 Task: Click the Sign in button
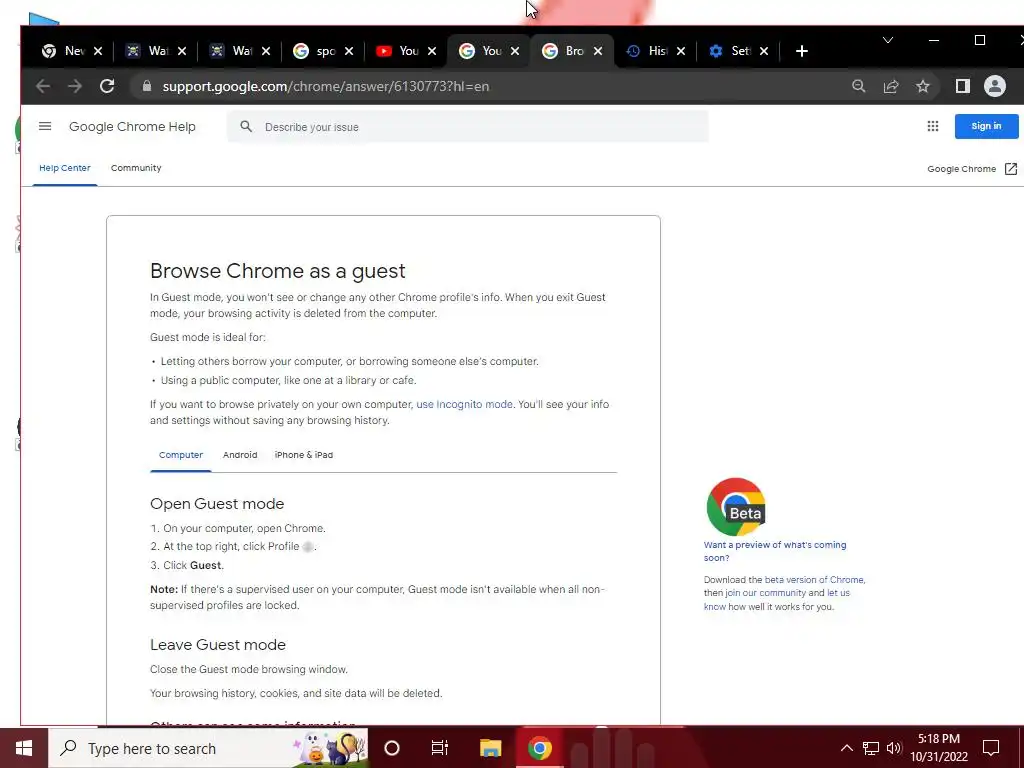(986, 126)
